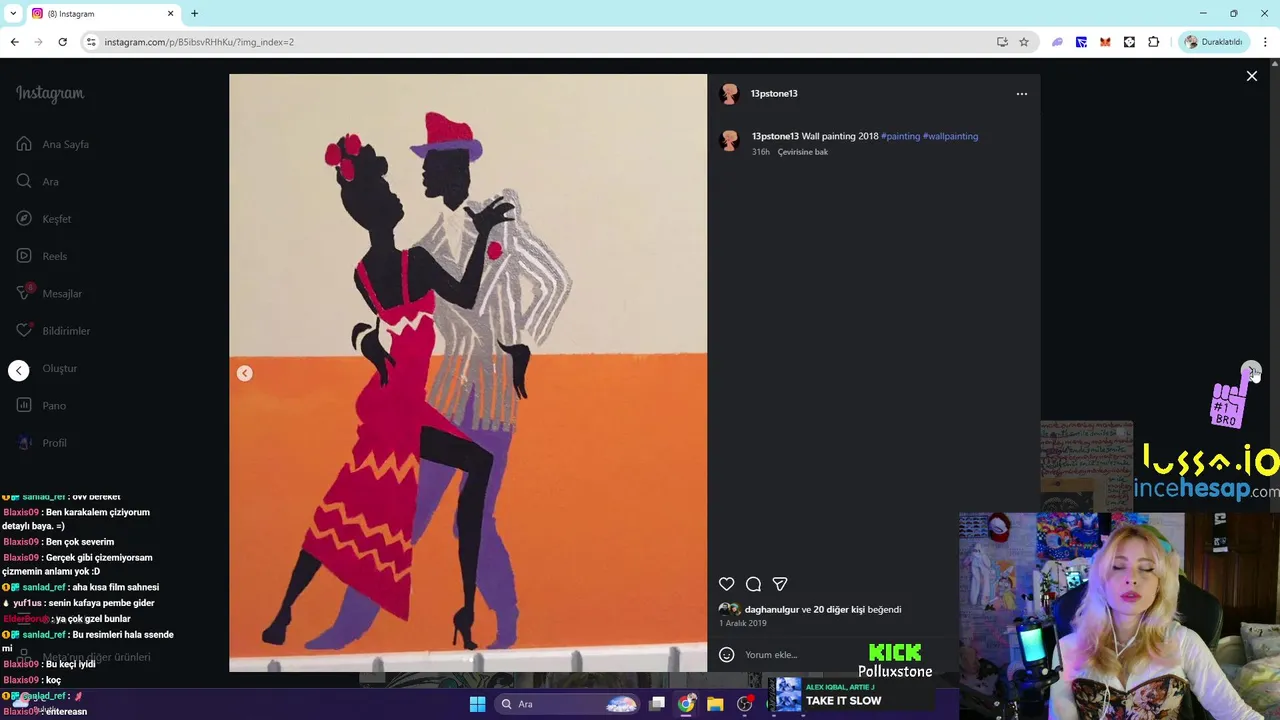1280x720 pixels.
Task: Open Task View on the taskbar
Action: pyautogui.click(x=657, y=704)
